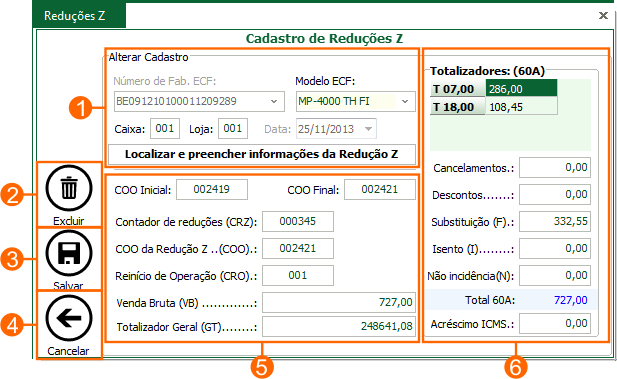
Task: Expand the Modelo ECF dropdown arrow
Action: click(x=405, y=102)
